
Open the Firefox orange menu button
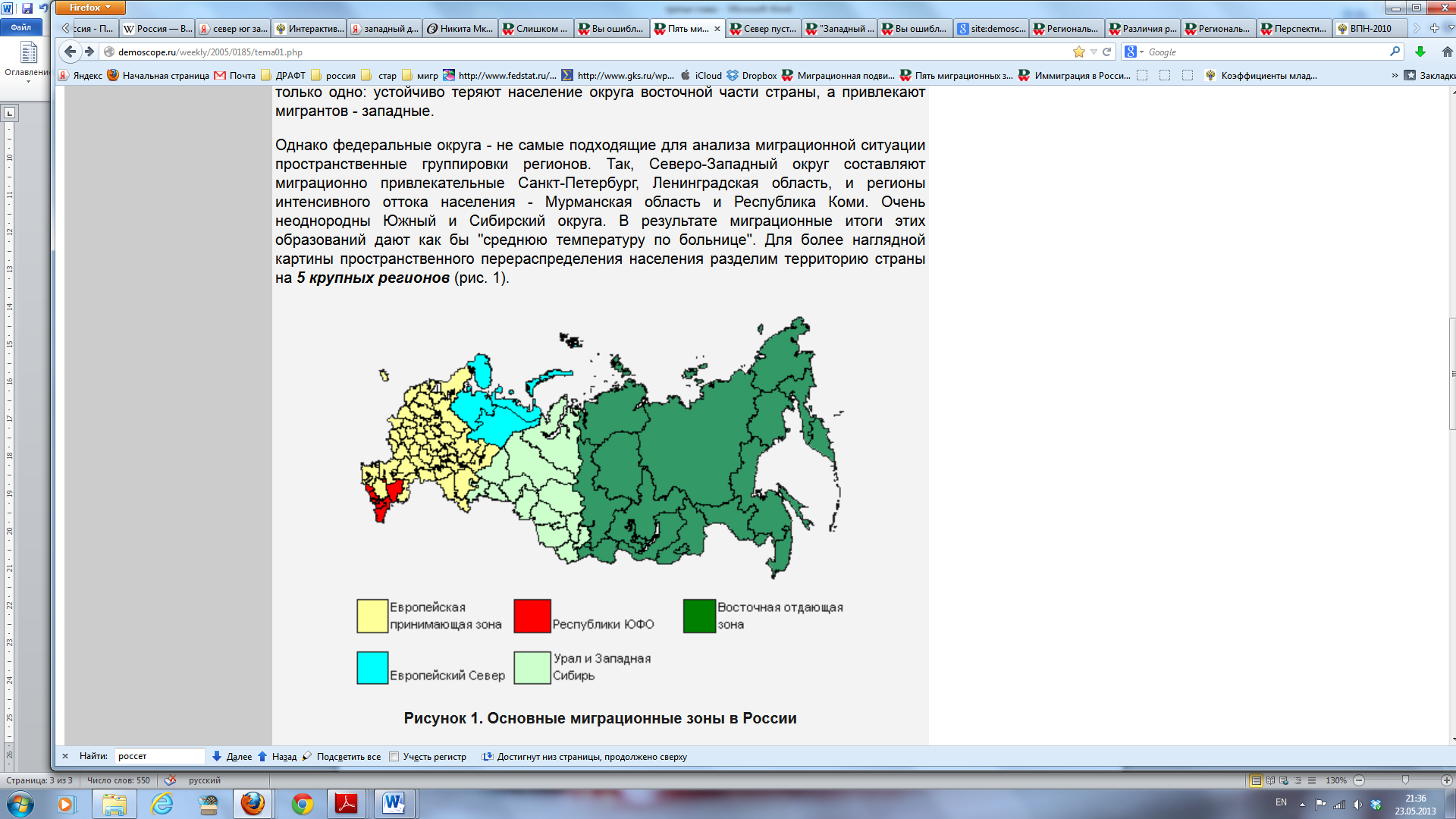[x=90, y=8]
